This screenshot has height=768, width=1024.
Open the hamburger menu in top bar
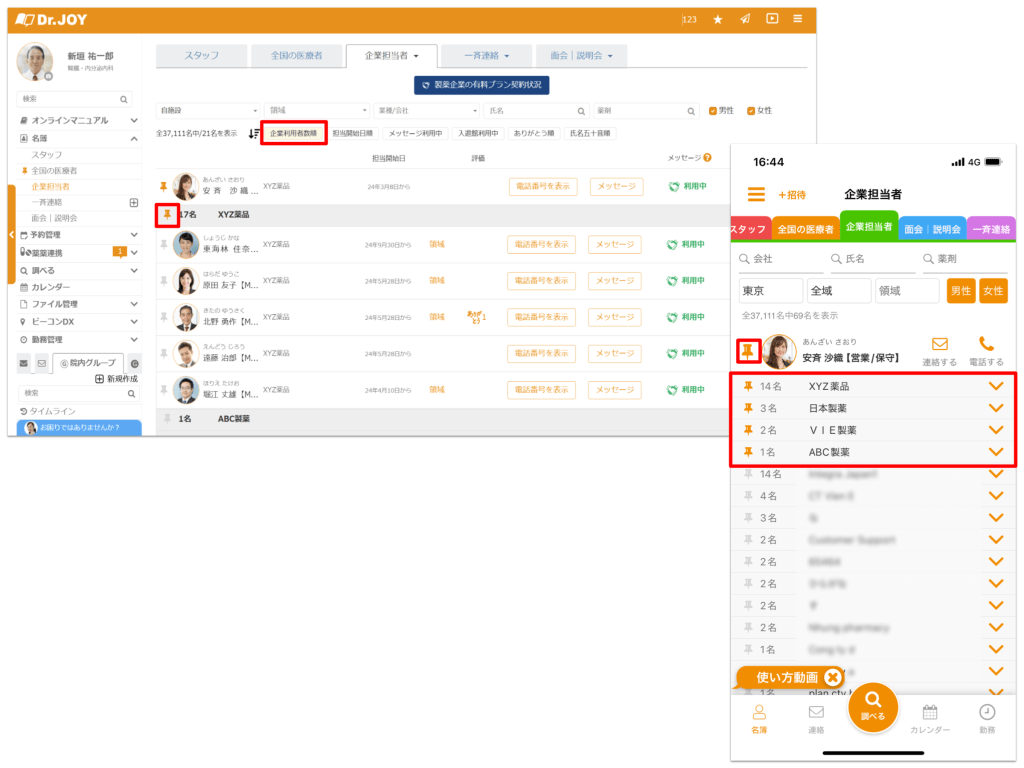click(797, 19)
